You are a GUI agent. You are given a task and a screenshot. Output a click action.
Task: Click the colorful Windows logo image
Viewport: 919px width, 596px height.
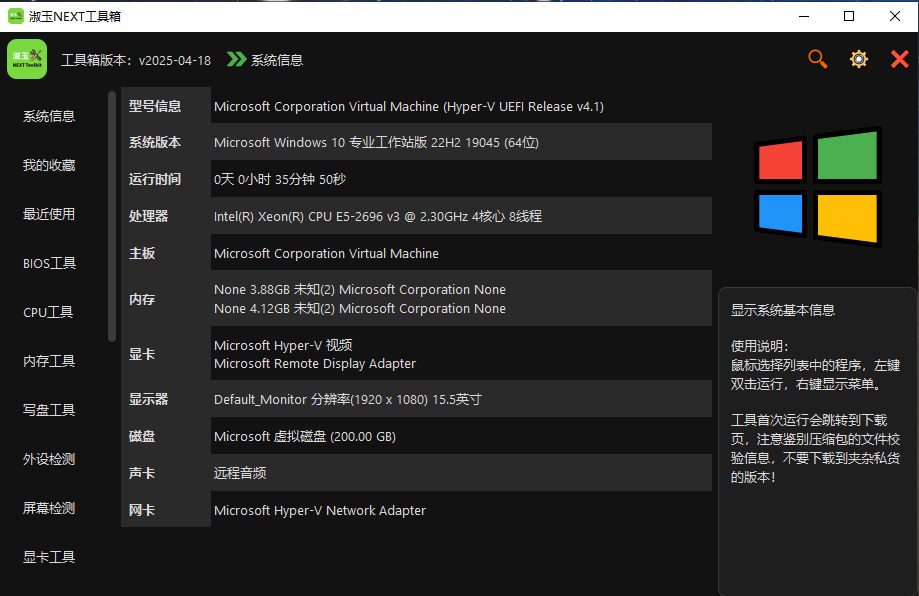pos(817,187)
